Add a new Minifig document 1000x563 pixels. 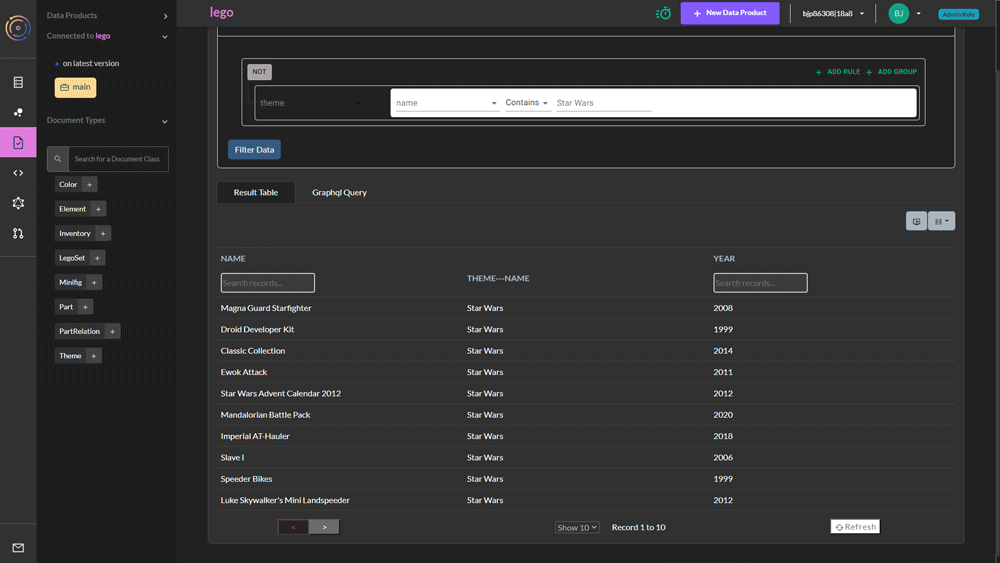[94, 282]
